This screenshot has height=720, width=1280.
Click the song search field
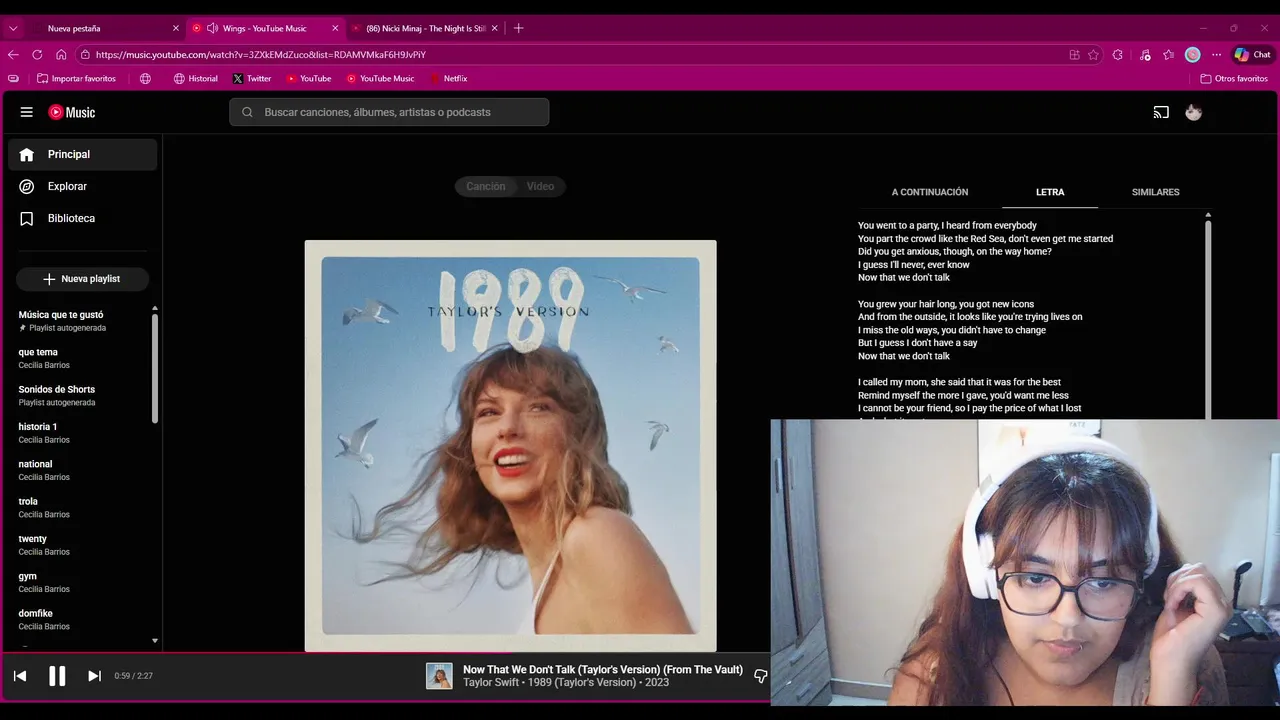389,112
